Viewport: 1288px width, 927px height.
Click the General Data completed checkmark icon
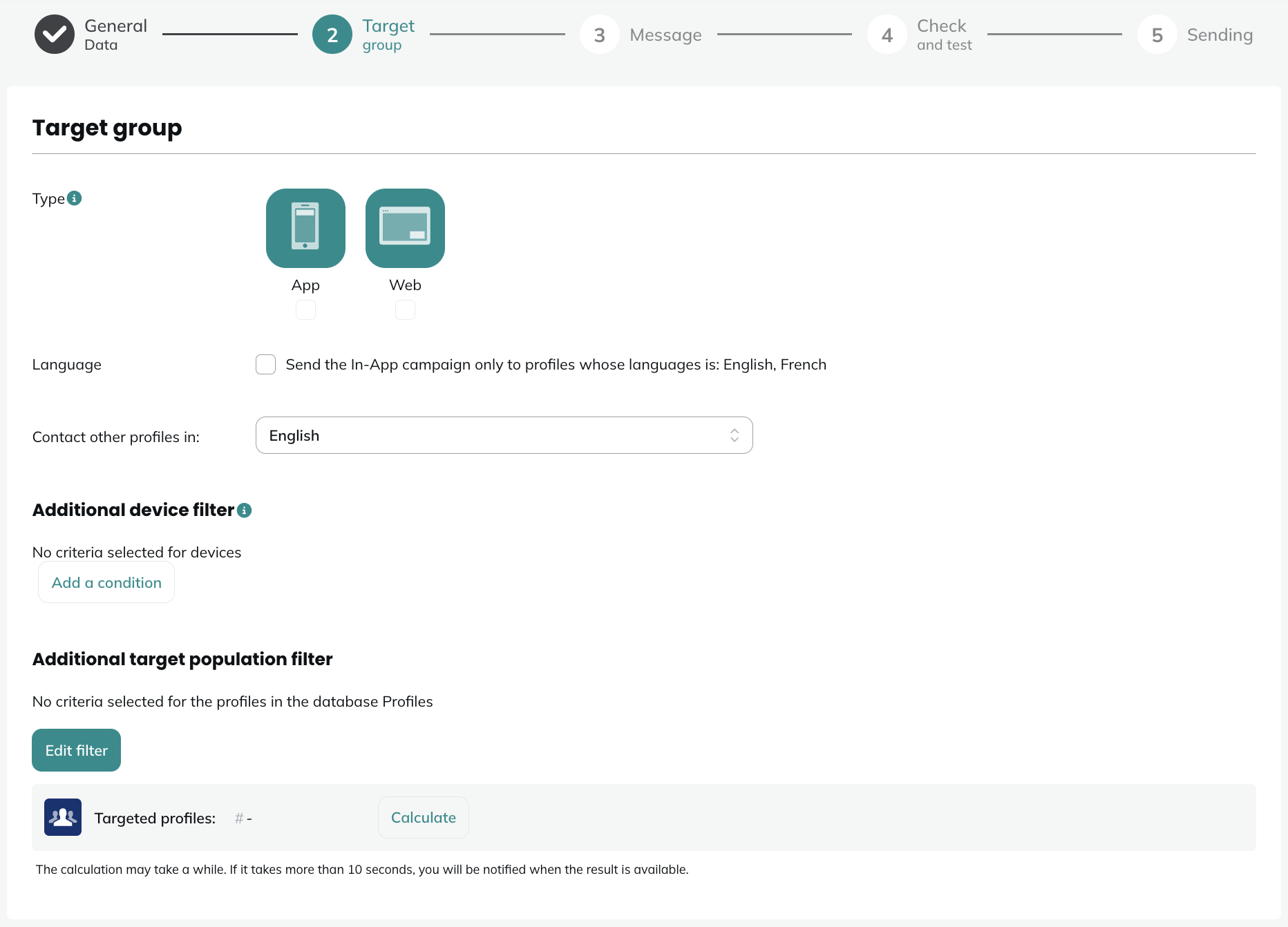point(55,35)
